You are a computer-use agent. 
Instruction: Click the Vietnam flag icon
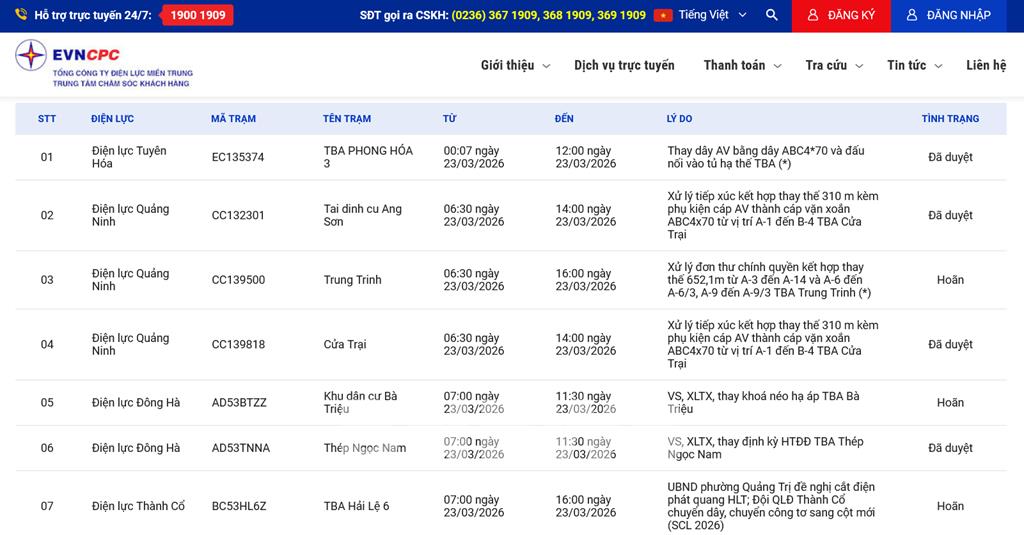pos(663,15)
